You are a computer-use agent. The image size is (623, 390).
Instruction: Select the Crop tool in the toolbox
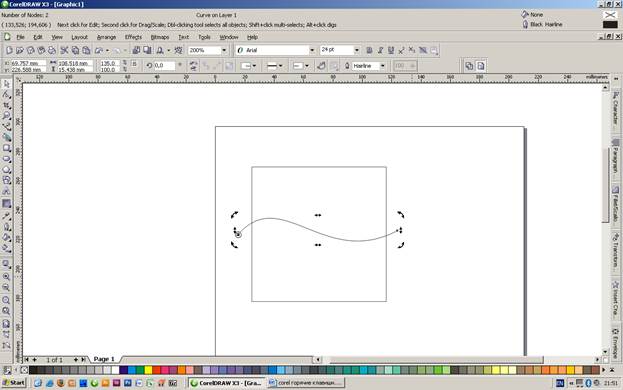click(6, 106)
